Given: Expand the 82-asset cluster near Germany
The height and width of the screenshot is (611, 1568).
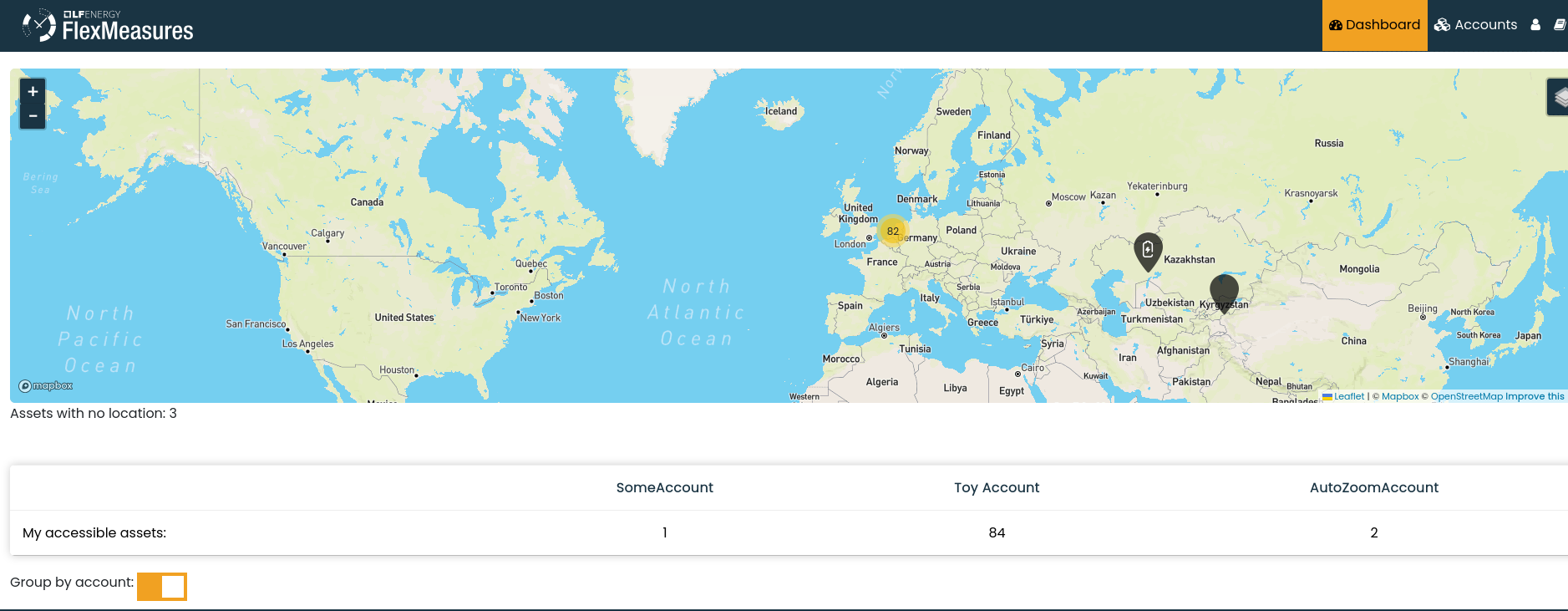Looking at the screenshot, I should click(x=893, y=232).
